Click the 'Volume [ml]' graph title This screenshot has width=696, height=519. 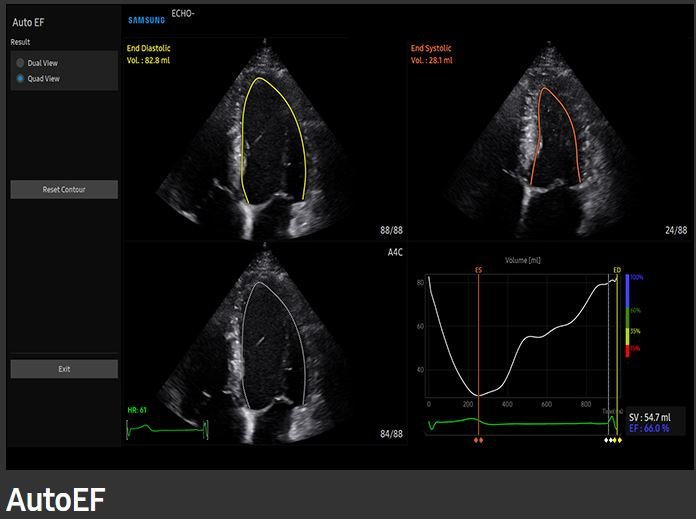[x=523, y=260]
